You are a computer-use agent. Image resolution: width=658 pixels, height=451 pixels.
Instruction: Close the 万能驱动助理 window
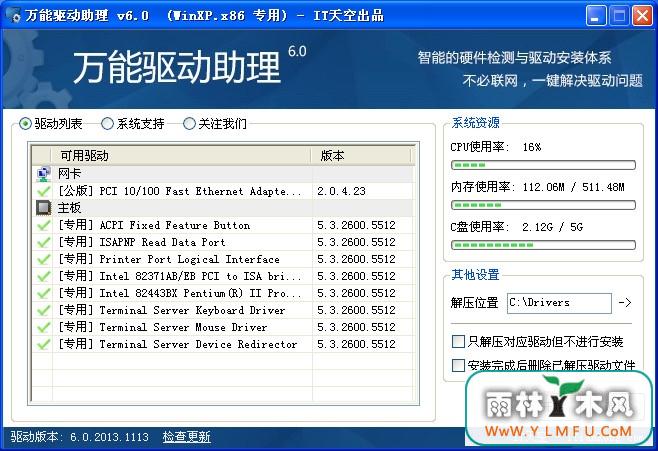click(x=642, y=16)
